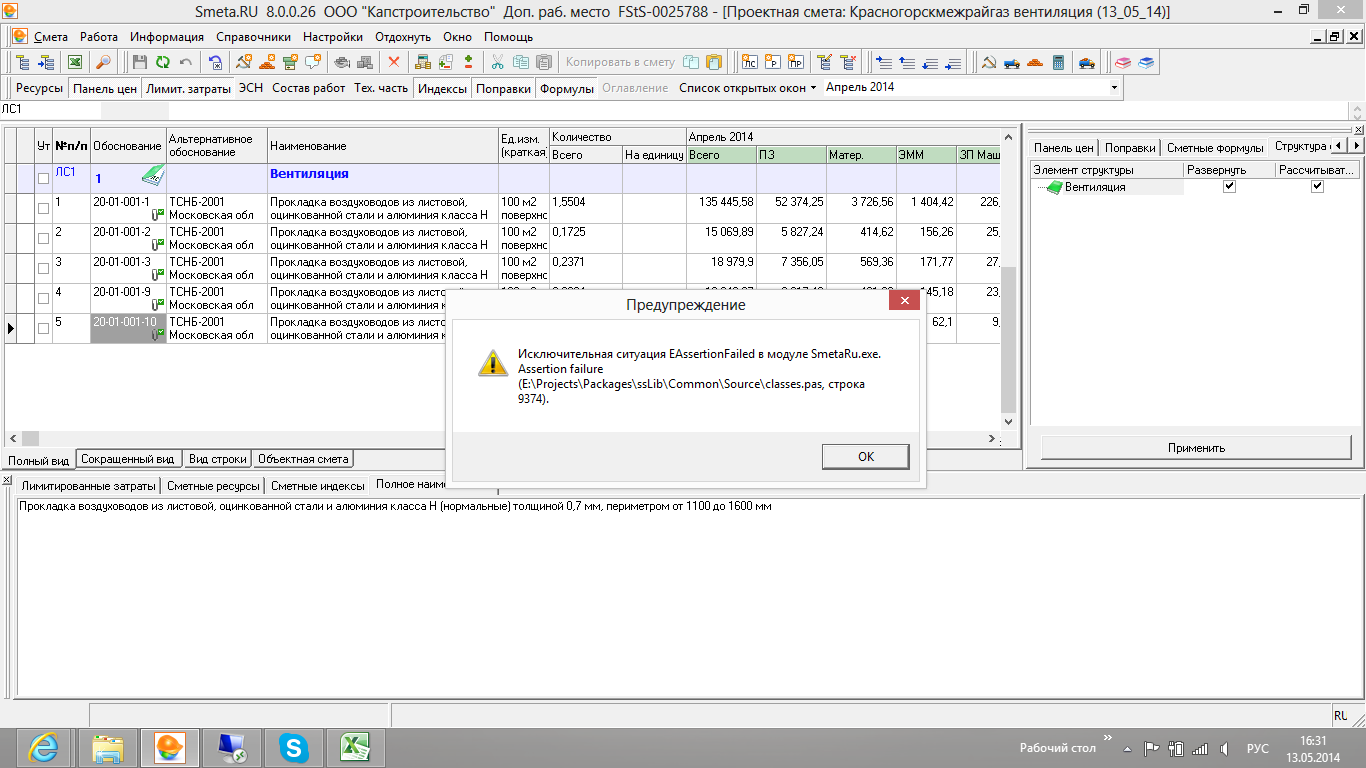This screenshot has width=1366, height=768.
Task: Uncheck Рассчитывать checkbox for Вентиляция
Action: coord(1317,187)
